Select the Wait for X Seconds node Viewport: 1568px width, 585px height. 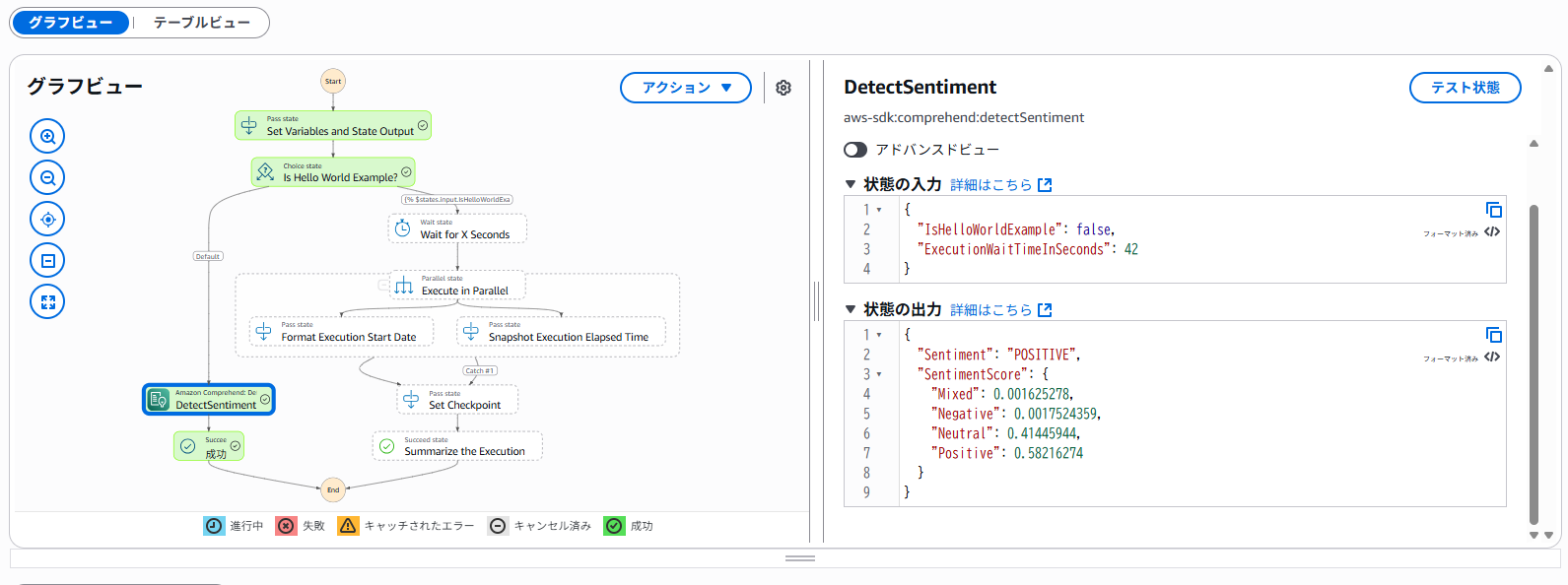tap(458, 229)
